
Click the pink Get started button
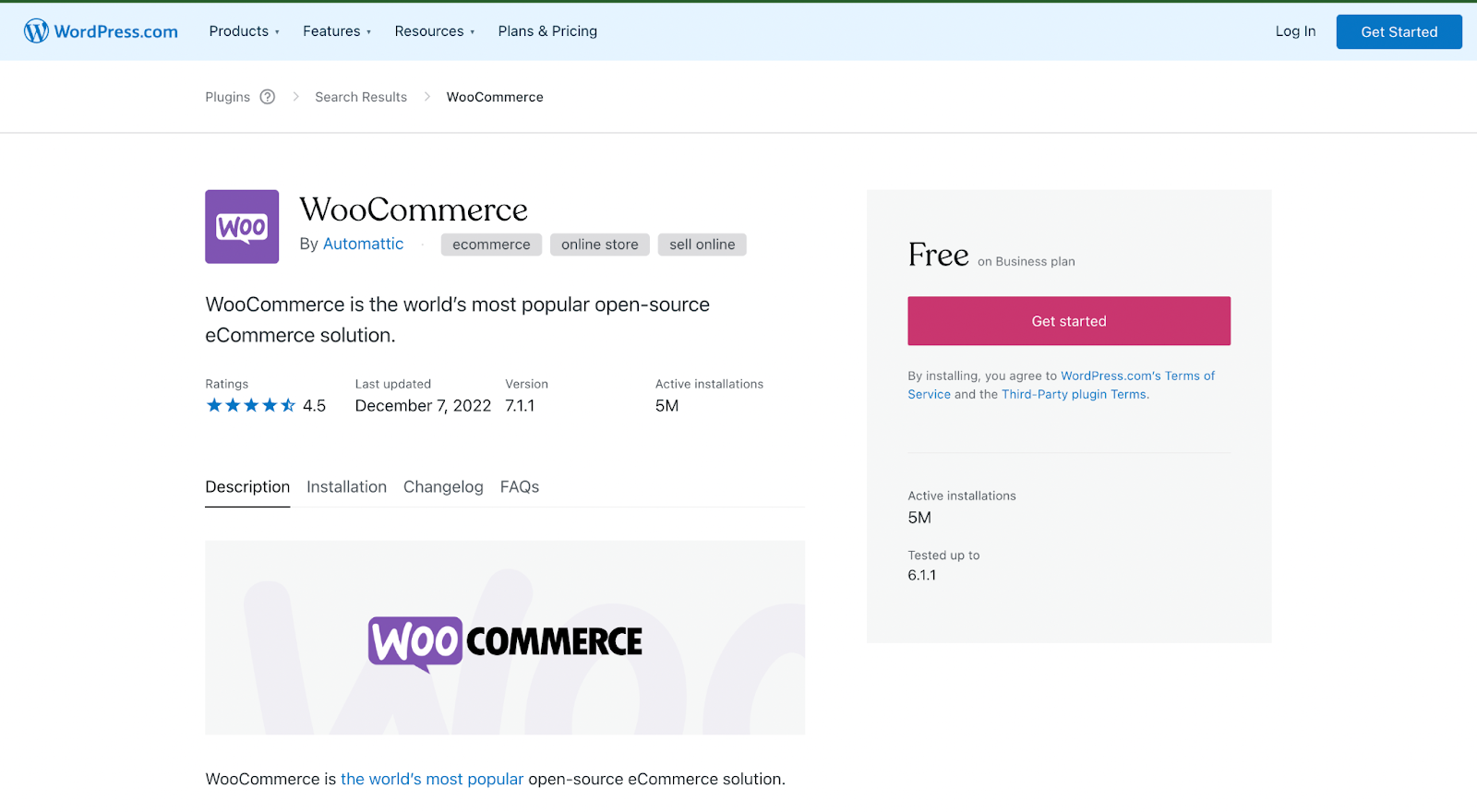pyautogui.click(x=1069, y=321)
